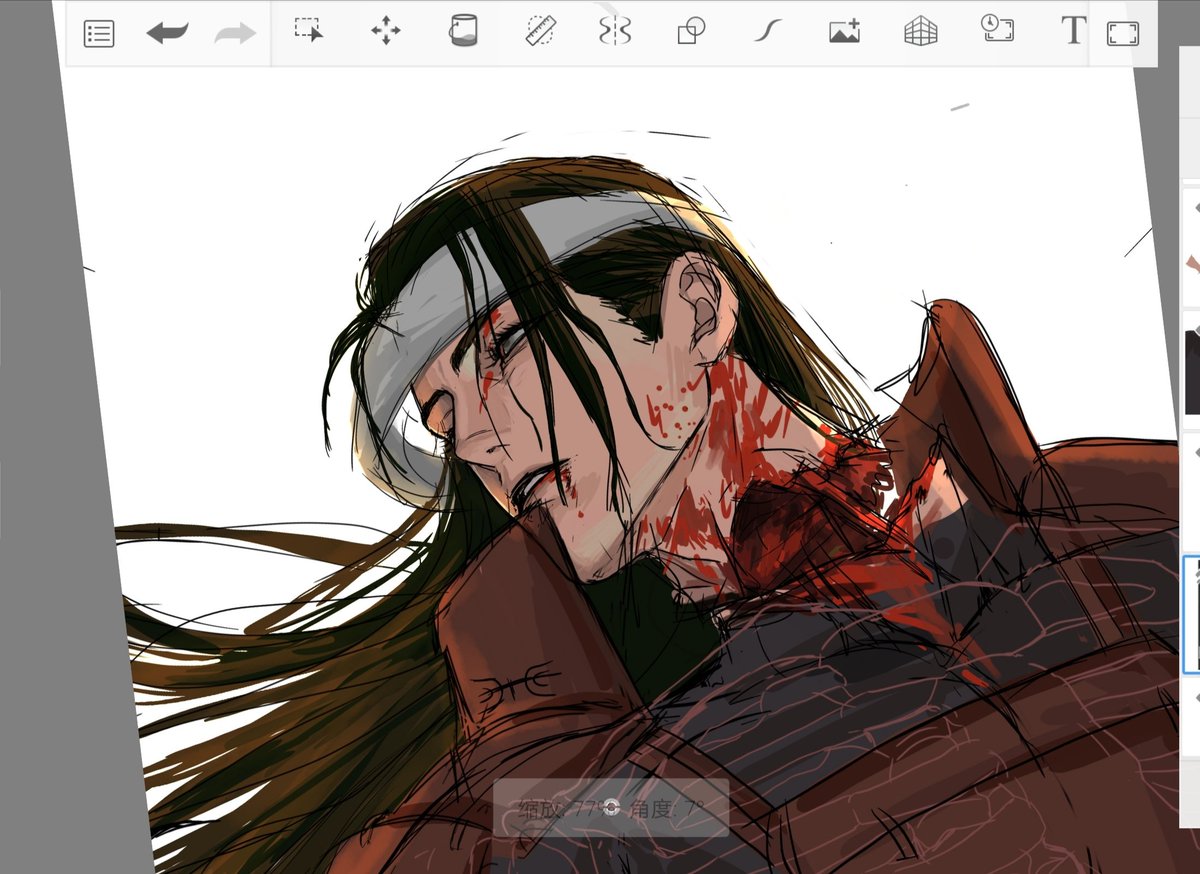The width and height of the screenshot is (1200, 874).
Task: Import an image with Add Image icon
Action: pos(845,31)
